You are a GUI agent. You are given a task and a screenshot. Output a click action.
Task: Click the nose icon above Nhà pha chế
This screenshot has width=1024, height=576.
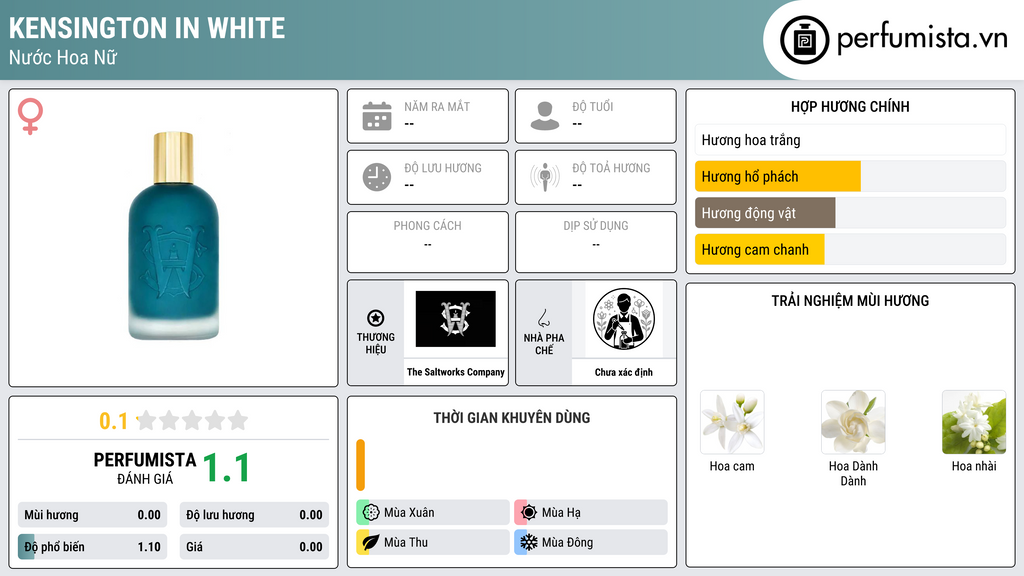(543, 318)
